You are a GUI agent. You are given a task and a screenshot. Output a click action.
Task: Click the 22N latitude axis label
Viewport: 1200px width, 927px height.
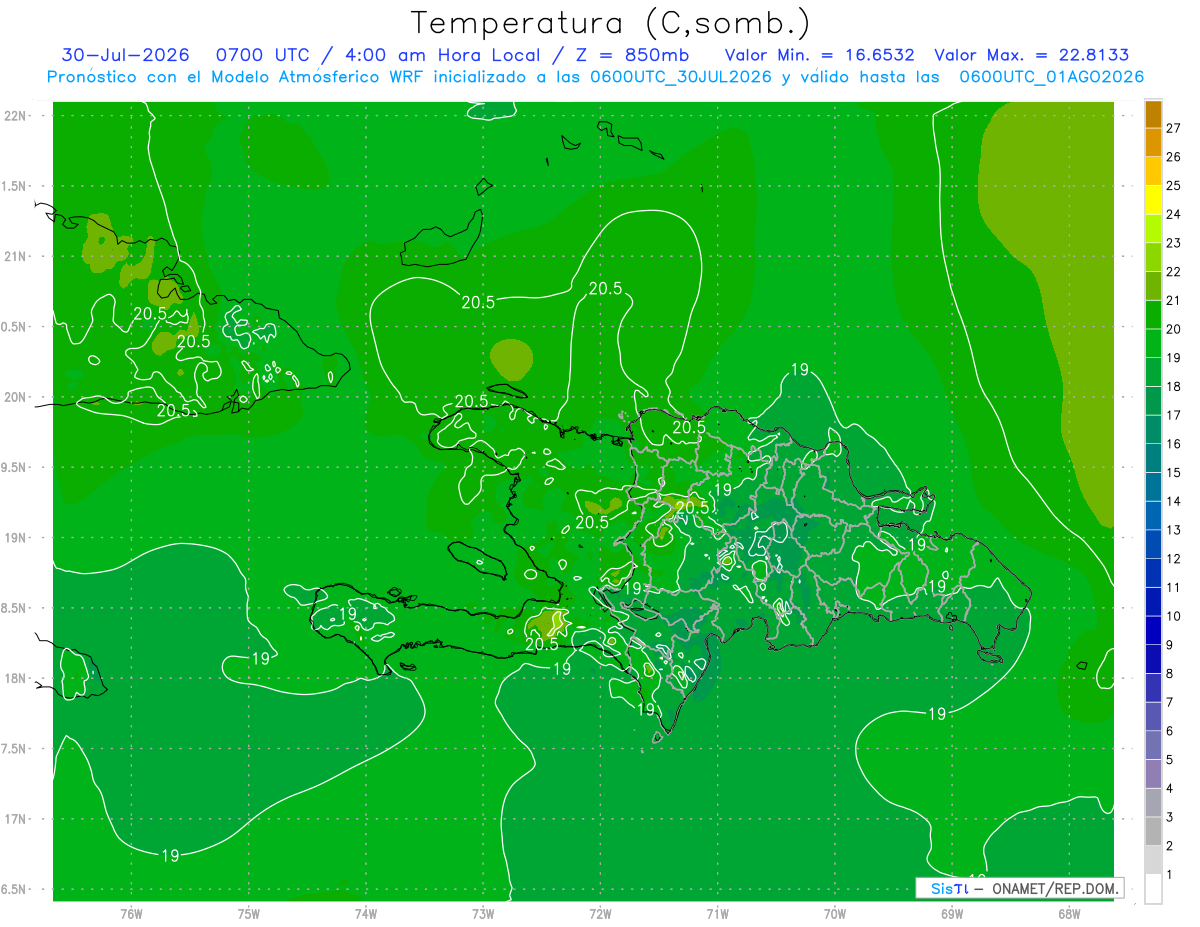tap(16, 115)
